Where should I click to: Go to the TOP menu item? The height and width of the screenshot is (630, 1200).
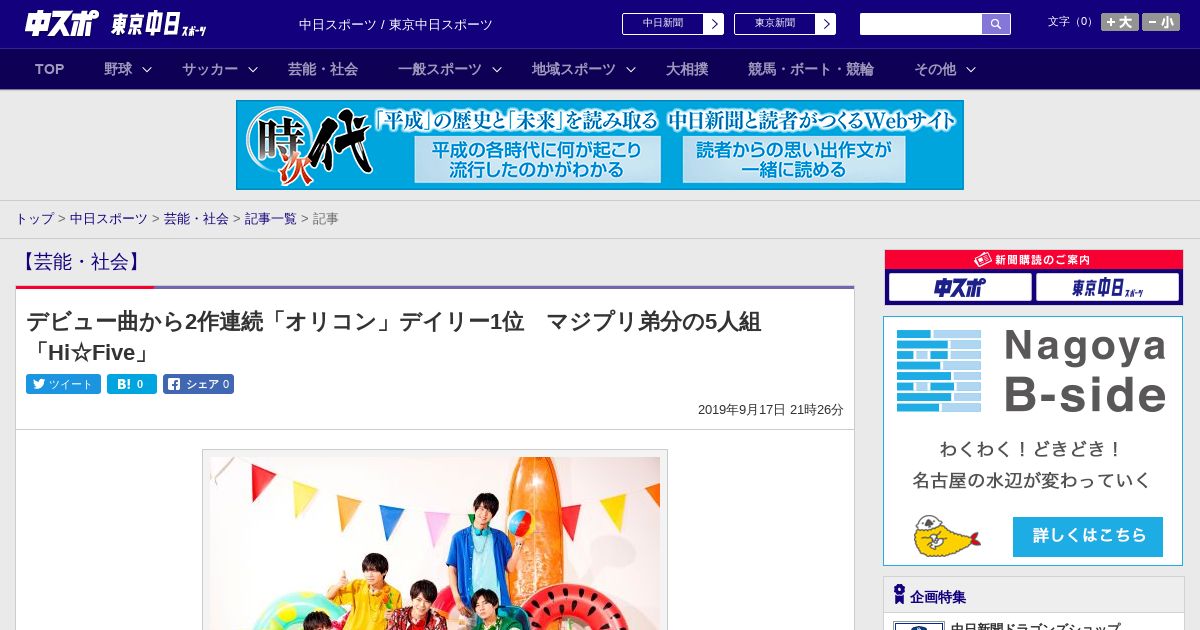49,69
